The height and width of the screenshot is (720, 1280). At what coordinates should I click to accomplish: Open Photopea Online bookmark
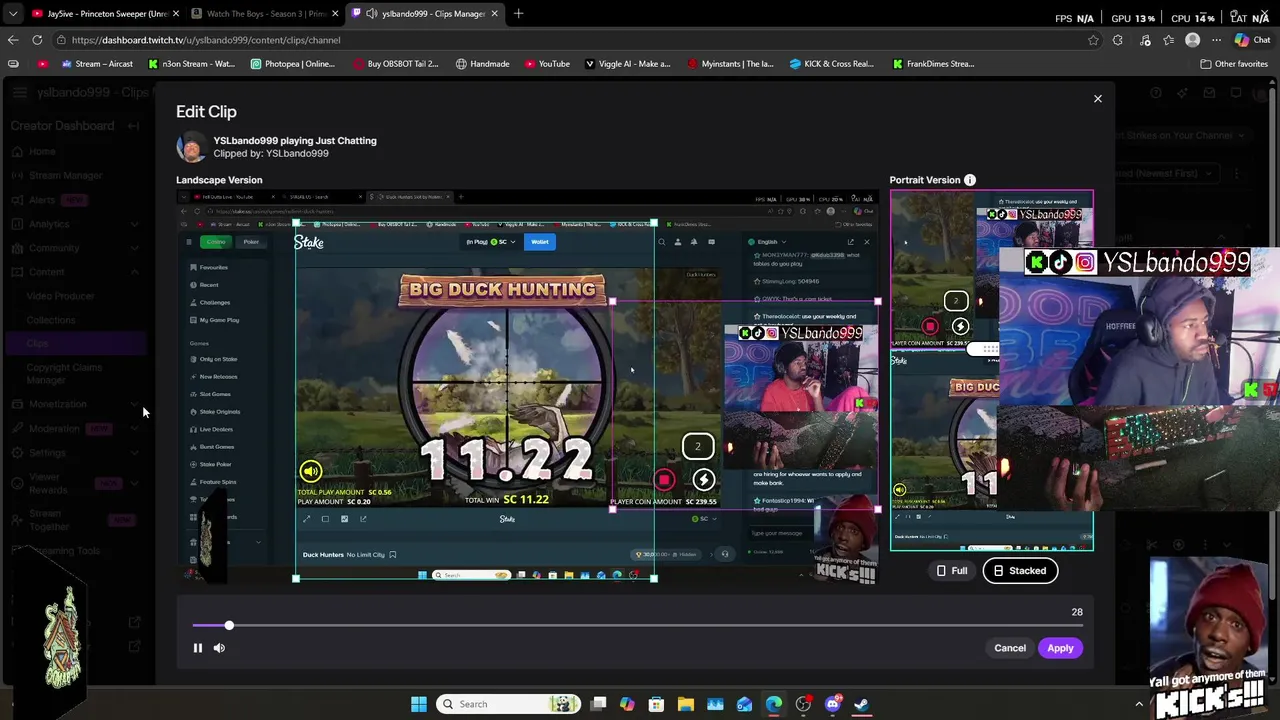(292, 64)
